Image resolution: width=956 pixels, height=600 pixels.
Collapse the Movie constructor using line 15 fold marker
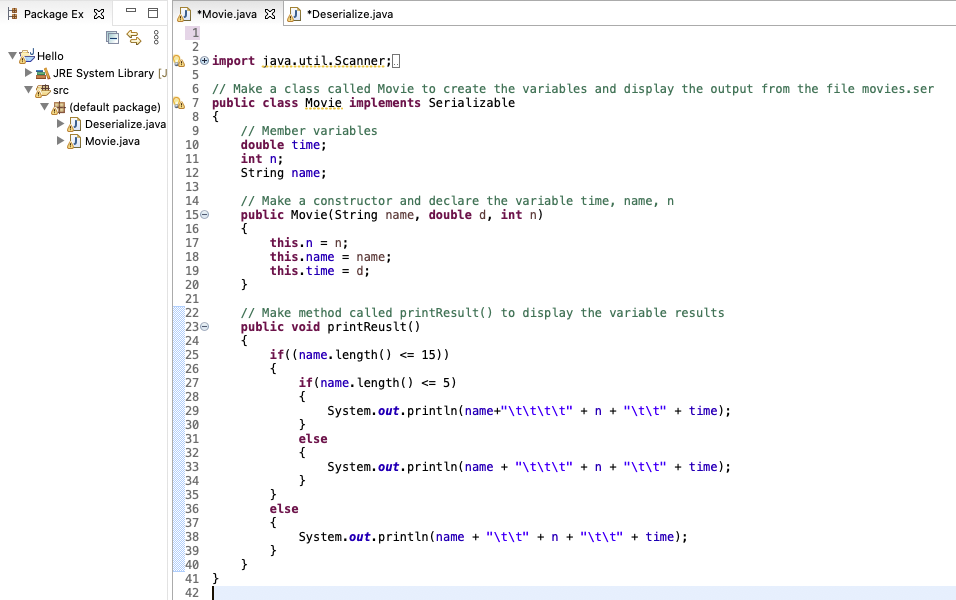[205, 215]
